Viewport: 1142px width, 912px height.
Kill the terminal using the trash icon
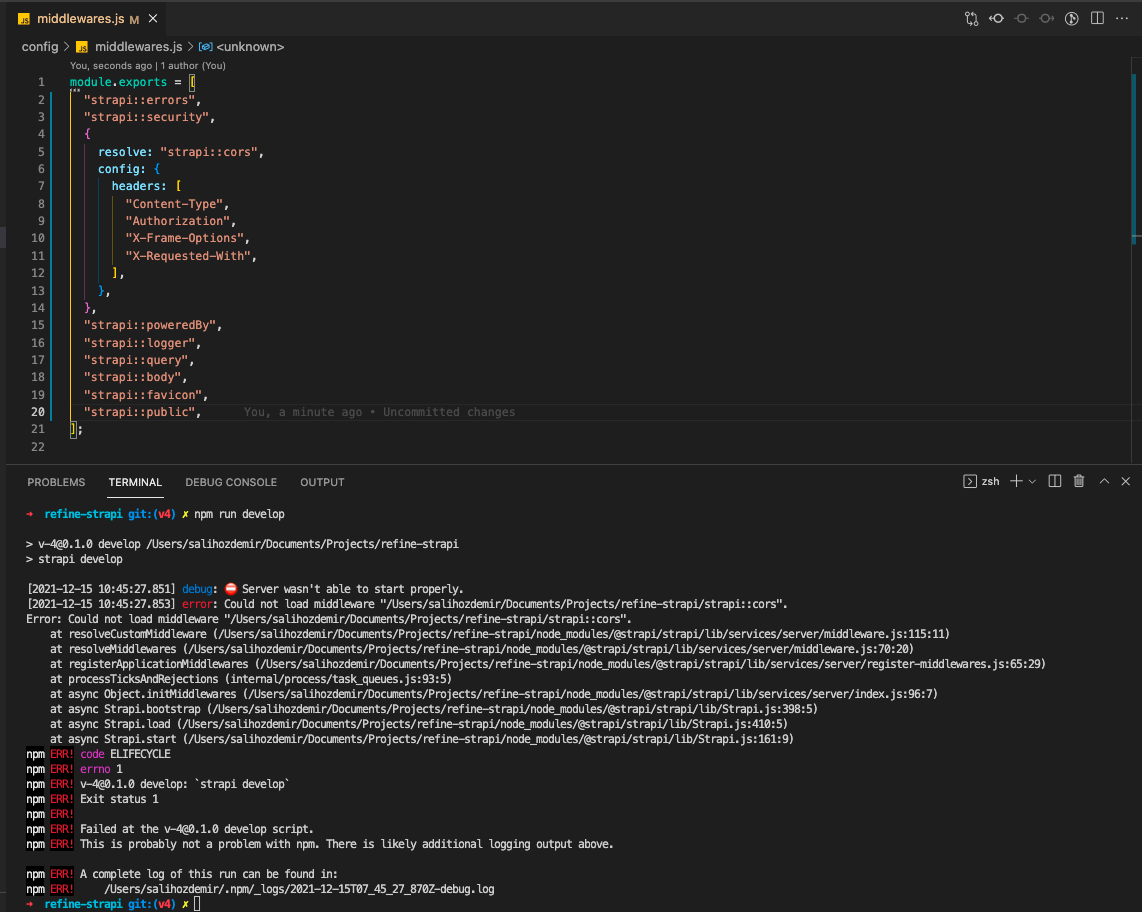point(1079,481)
